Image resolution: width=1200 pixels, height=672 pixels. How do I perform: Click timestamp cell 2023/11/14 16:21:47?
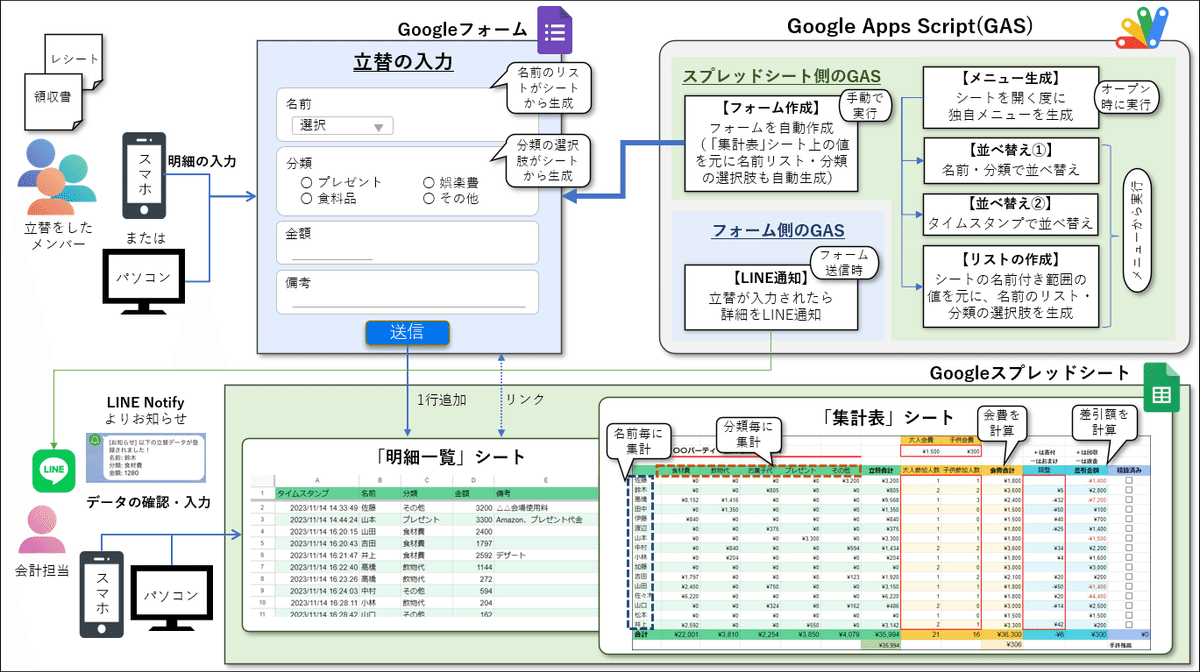(x=317, y=555)
